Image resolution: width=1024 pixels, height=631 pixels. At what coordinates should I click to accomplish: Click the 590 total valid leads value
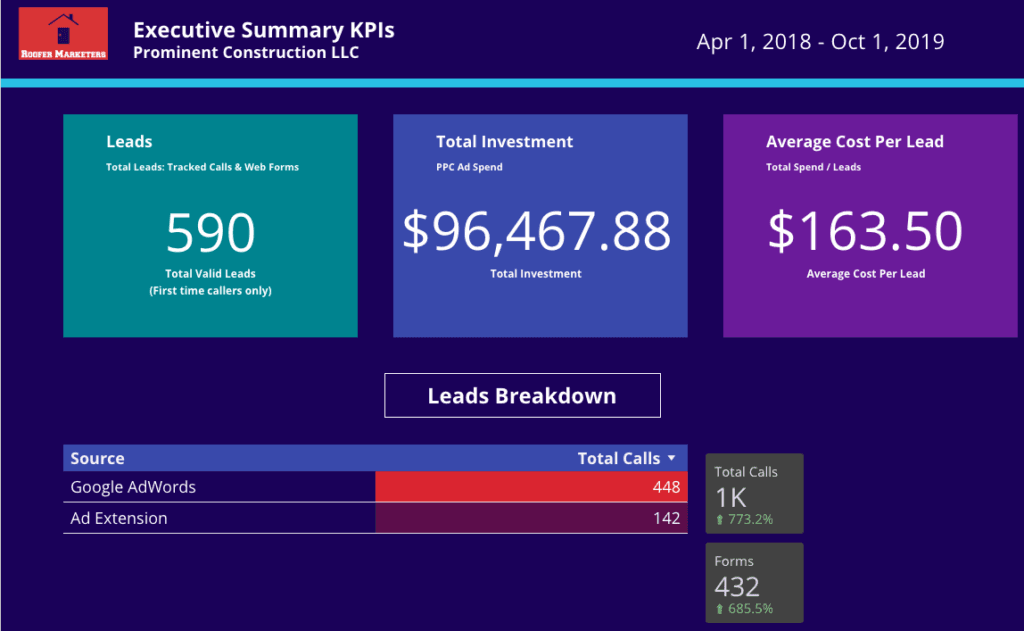(x=210, y=233)
